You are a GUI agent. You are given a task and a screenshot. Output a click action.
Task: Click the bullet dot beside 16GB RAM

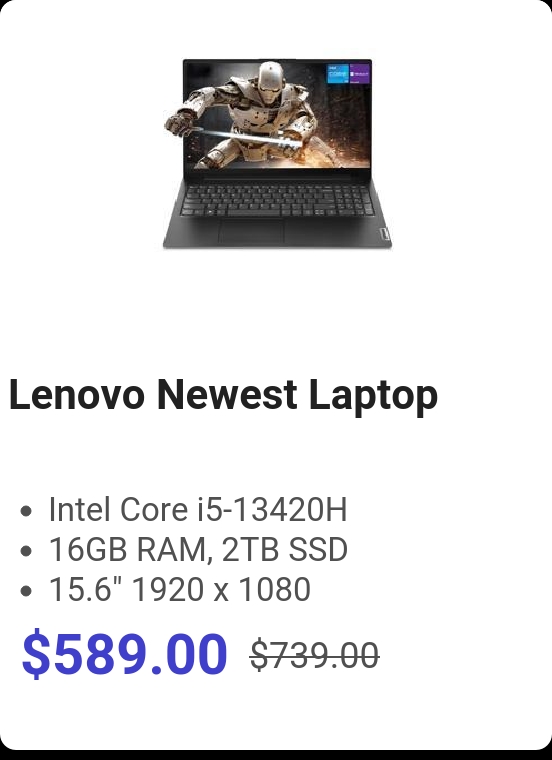(27, 551)
